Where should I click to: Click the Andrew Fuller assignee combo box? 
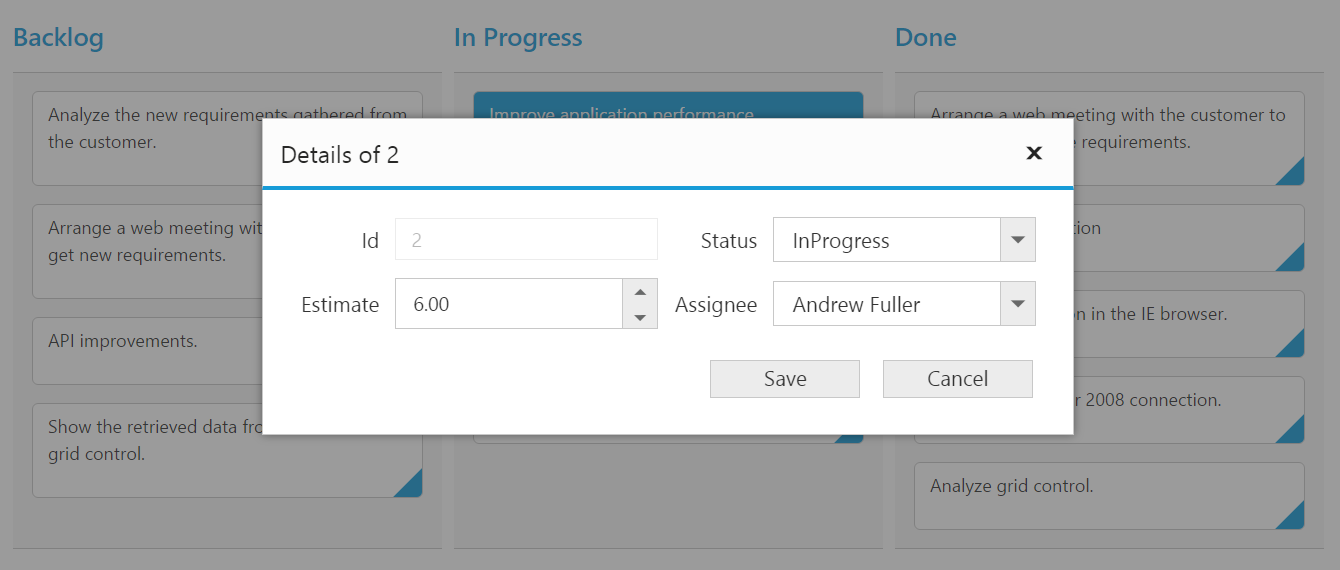point(886,304)
